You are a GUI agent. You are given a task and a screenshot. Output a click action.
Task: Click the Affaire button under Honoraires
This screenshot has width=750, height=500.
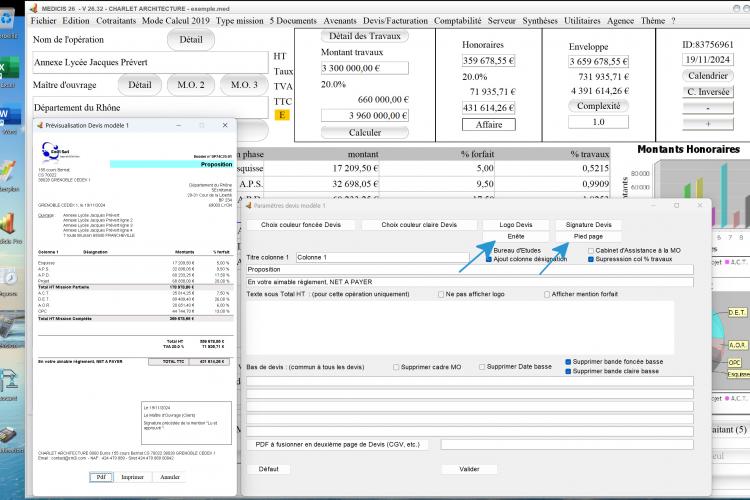[489, 124]
